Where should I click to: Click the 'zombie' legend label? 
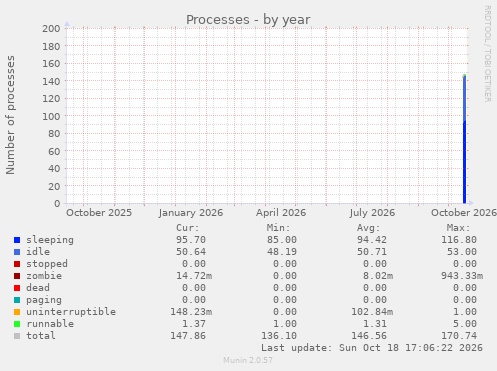coord(44,276)
